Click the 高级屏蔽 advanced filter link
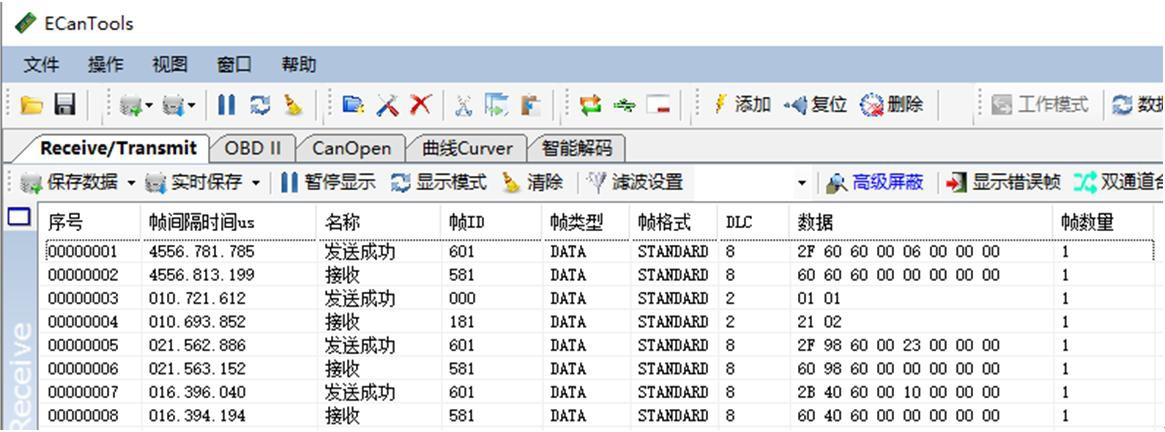 [x=876, y=182]
